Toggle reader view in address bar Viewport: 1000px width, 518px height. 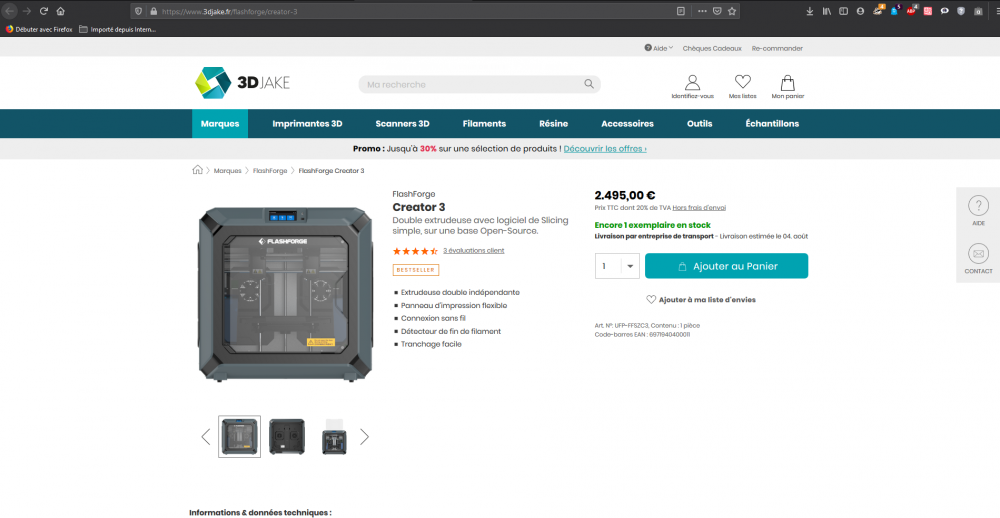681,11
